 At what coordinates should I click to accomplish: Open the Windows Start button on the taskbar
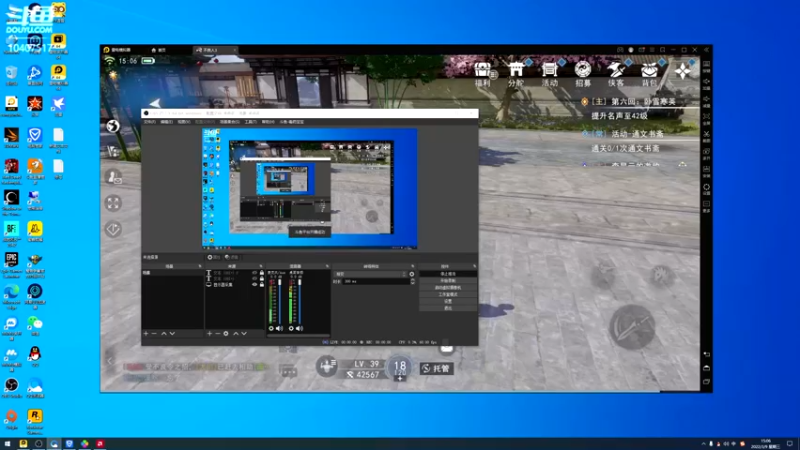click(x=7, y=444)
